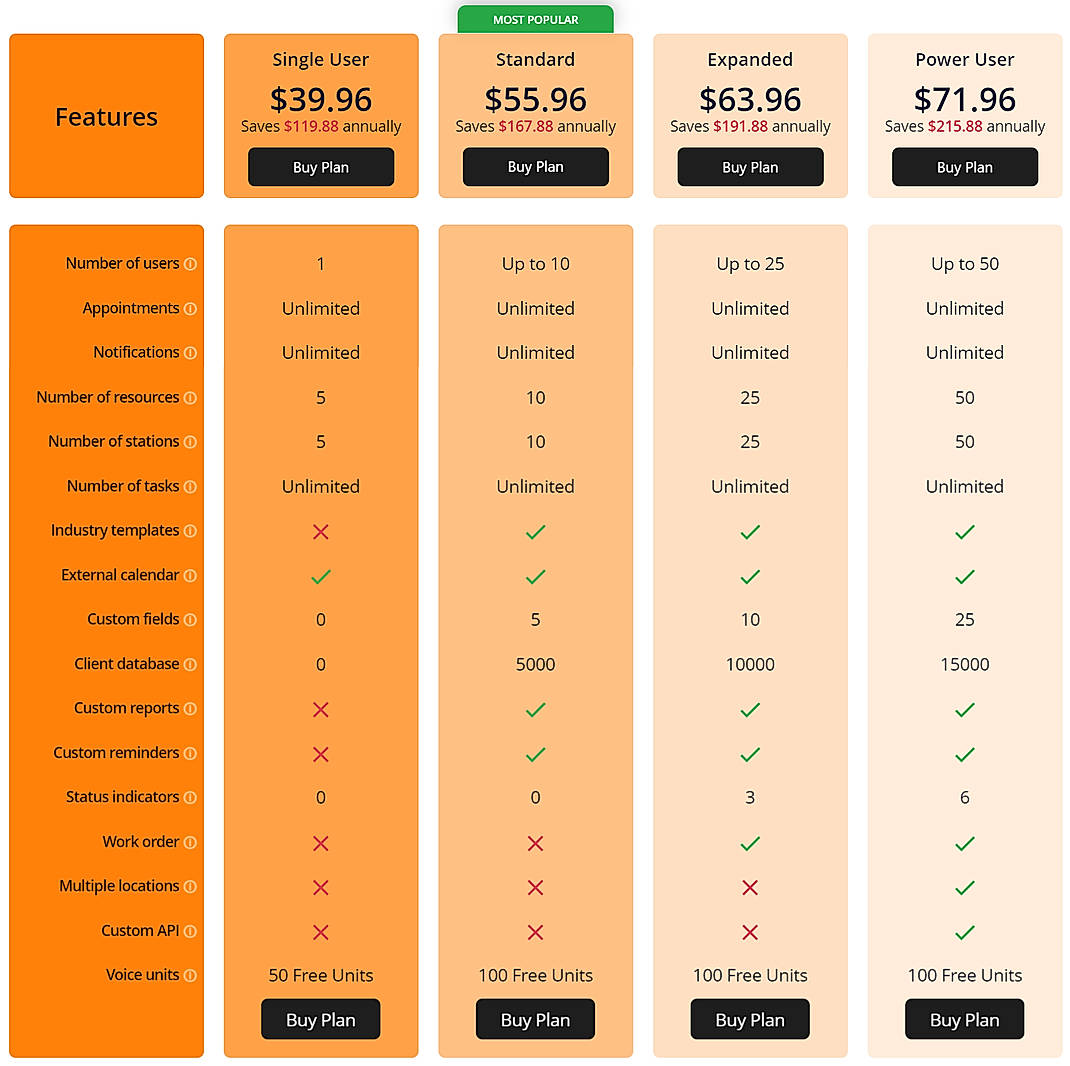1070x1066 pixels.
Task: Click the Features header cell
Action: click(106, 116)
